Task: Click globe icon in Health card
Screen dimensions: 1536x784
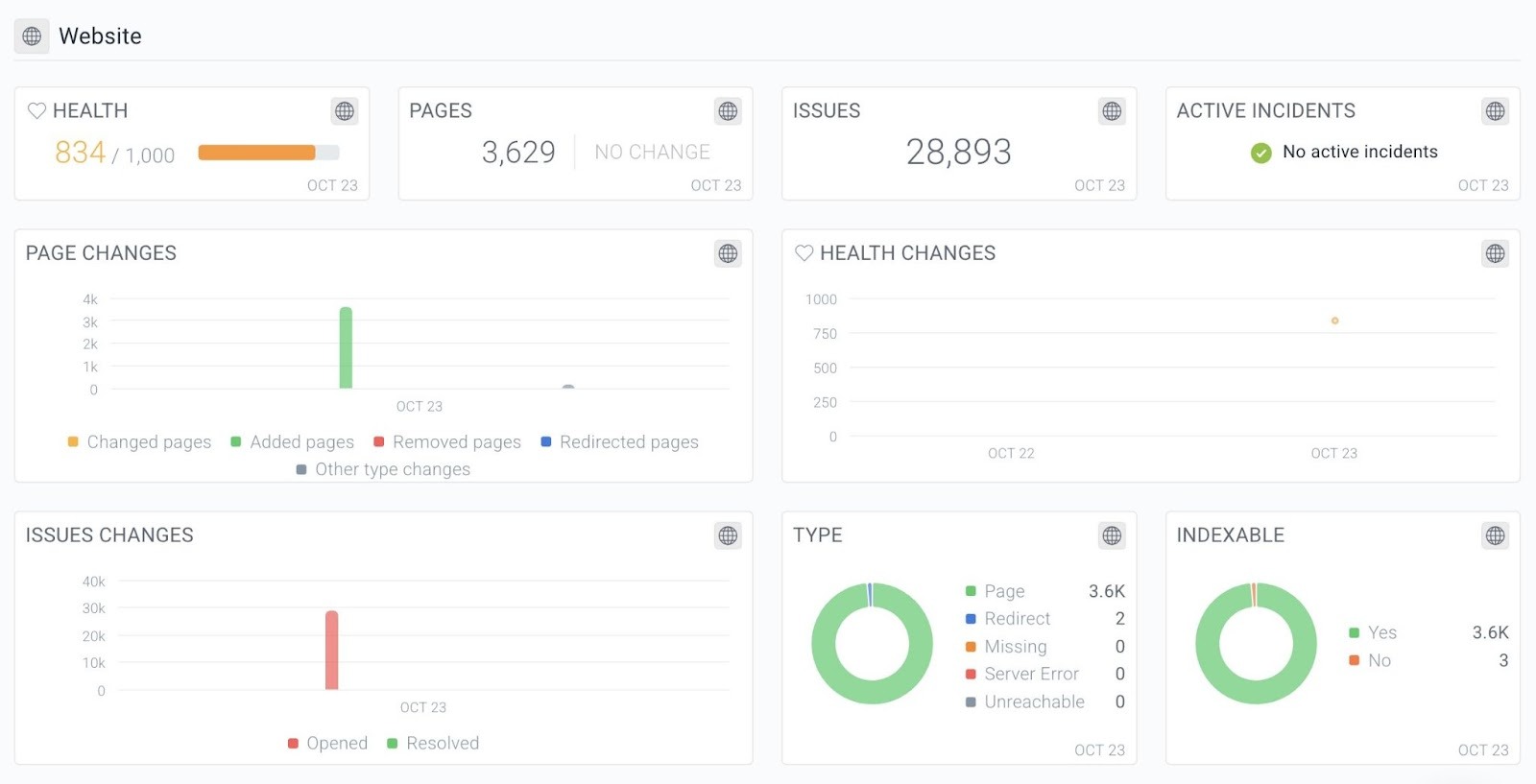Action: [345, 111]
